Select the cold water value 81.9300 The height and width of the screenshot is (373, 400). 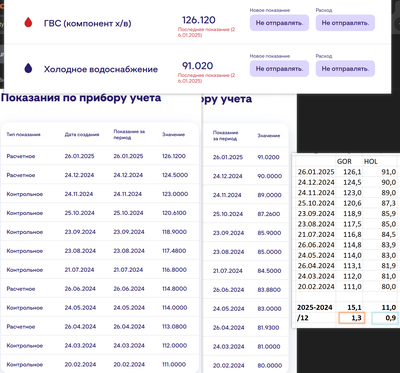(268, 328)
